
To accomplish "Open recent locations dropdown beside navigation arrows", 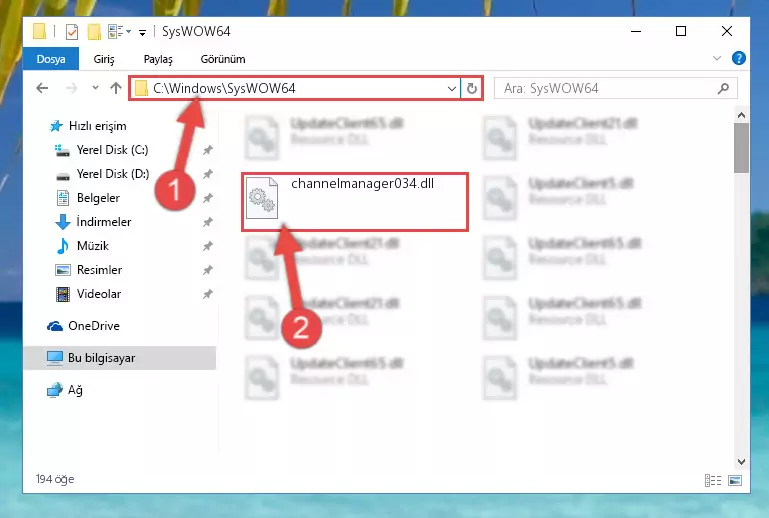I will [x=95, y=88].
